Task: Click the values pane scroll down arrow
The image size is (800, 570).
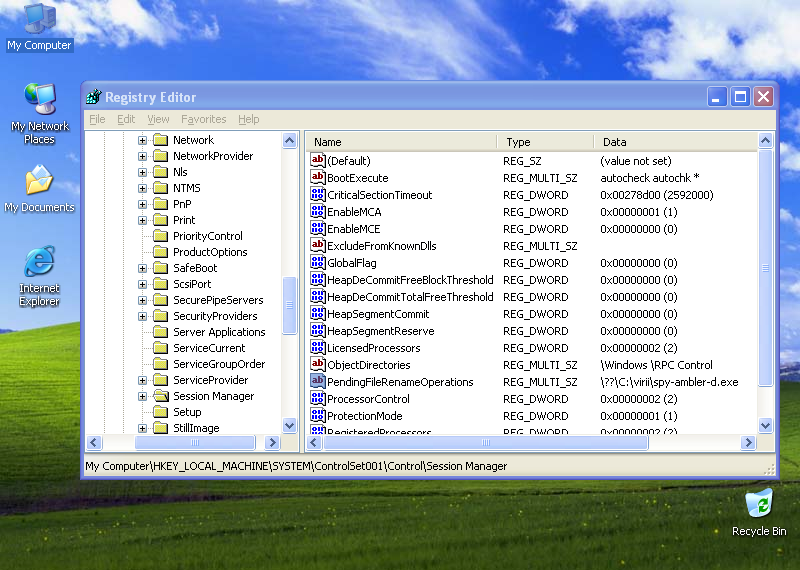Action: (765, 425)
